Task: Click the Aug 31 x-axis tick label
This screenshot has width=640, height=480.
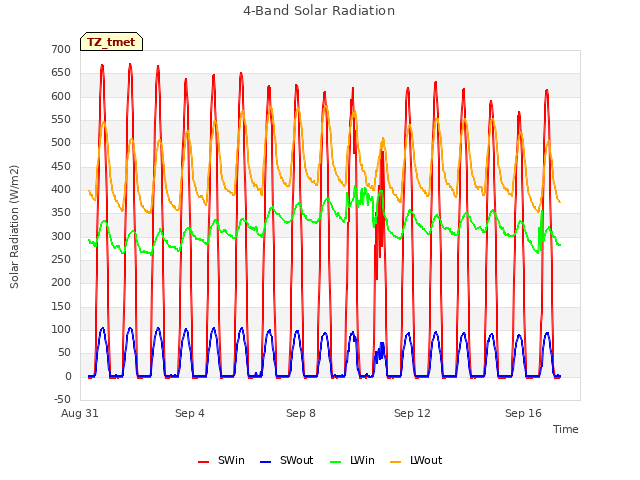Action: click(x=80, y=413)
